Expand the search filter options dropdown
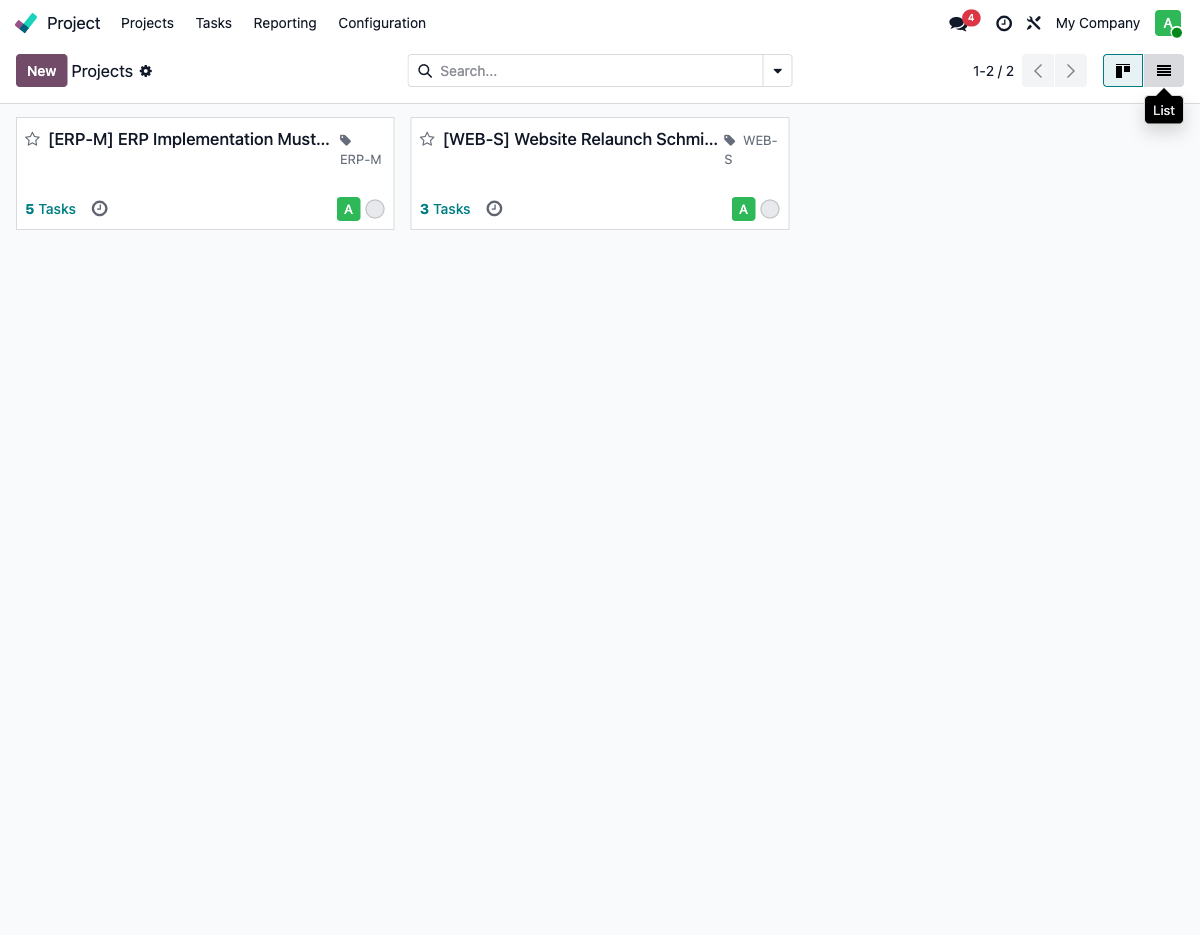This screenshot has width=1200, height=935. (x=778, y=71)
